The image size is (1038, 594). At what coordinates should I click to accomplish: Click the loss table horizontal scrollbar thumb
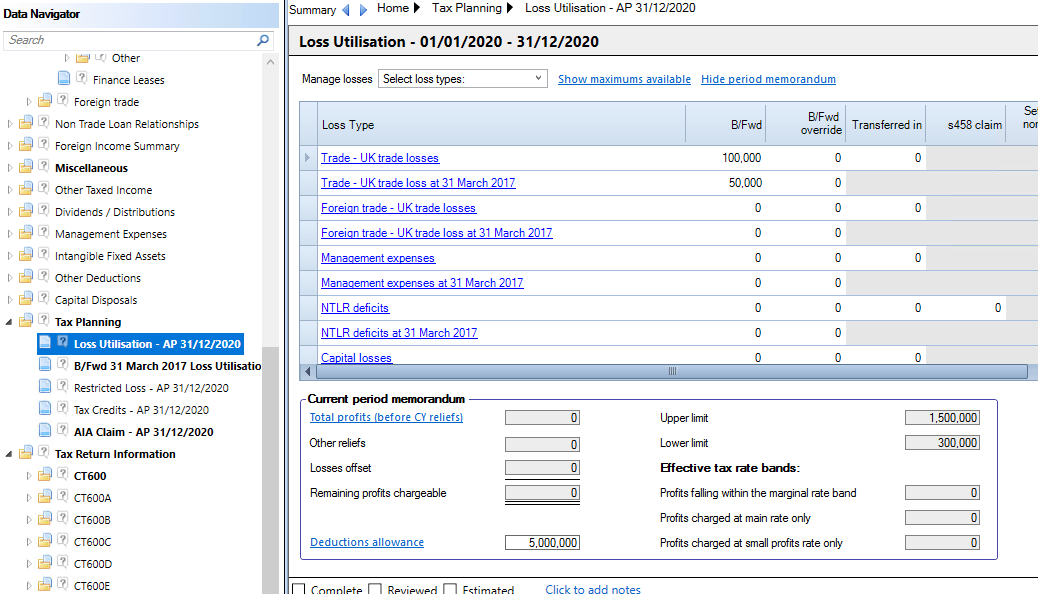pos(672,371)
